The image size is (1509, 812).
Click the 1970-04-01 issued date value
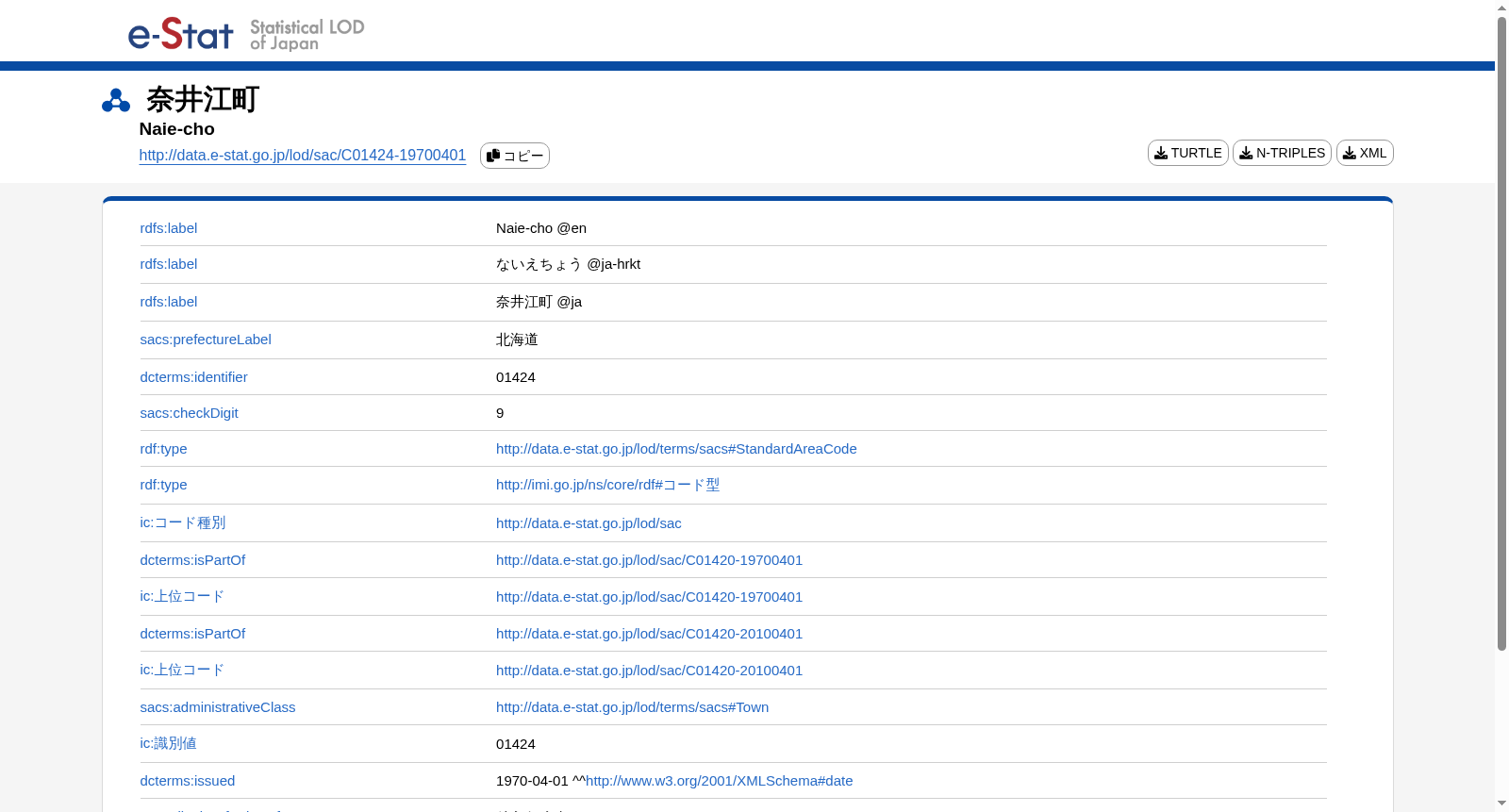click(x=532, y=781)
